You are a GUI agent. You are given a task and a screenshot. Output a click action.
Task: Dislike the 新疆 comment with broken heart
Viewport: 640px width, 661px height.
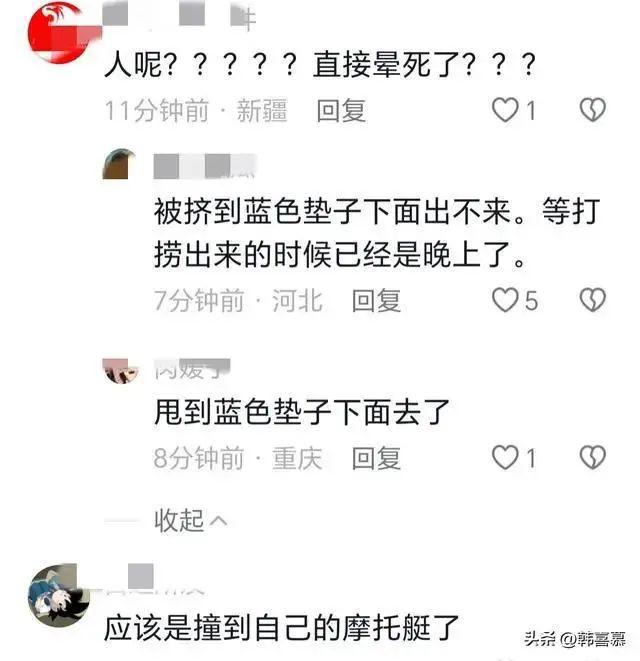(593, 110)
